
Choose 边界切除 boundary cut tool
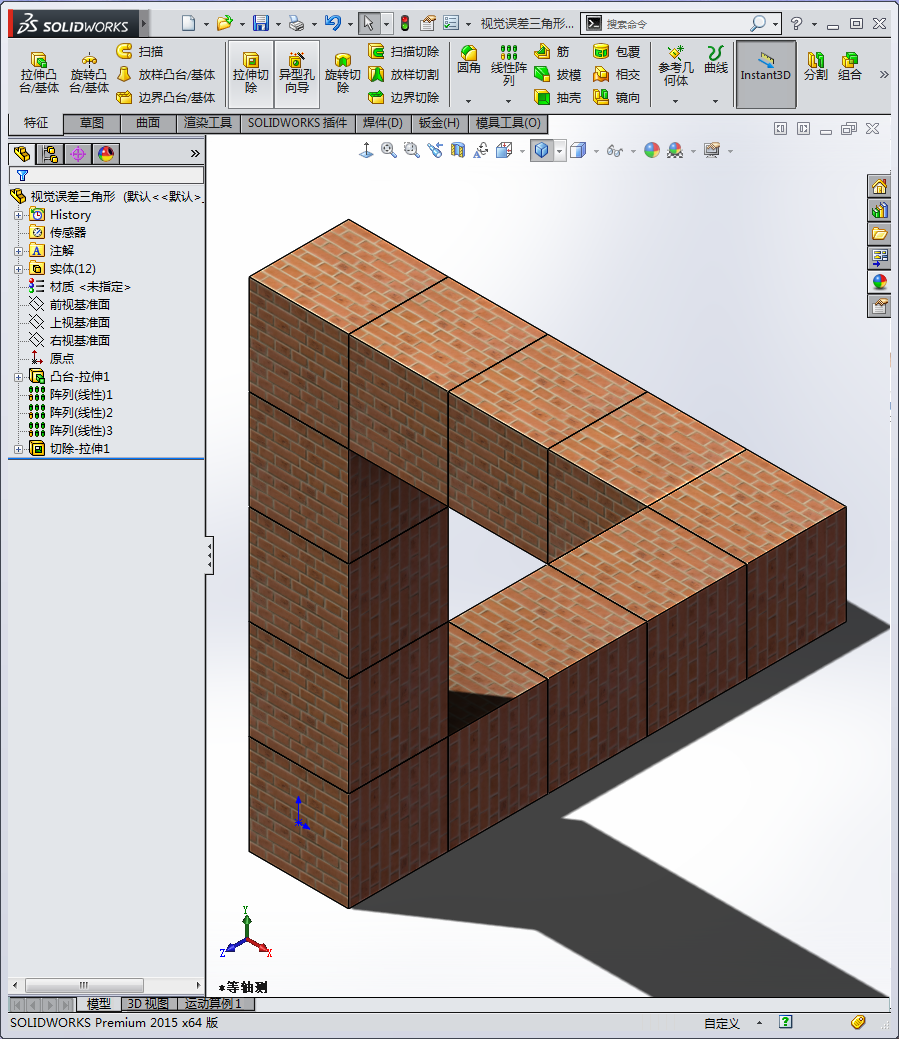pyautogui.click(x=403, y=97)
